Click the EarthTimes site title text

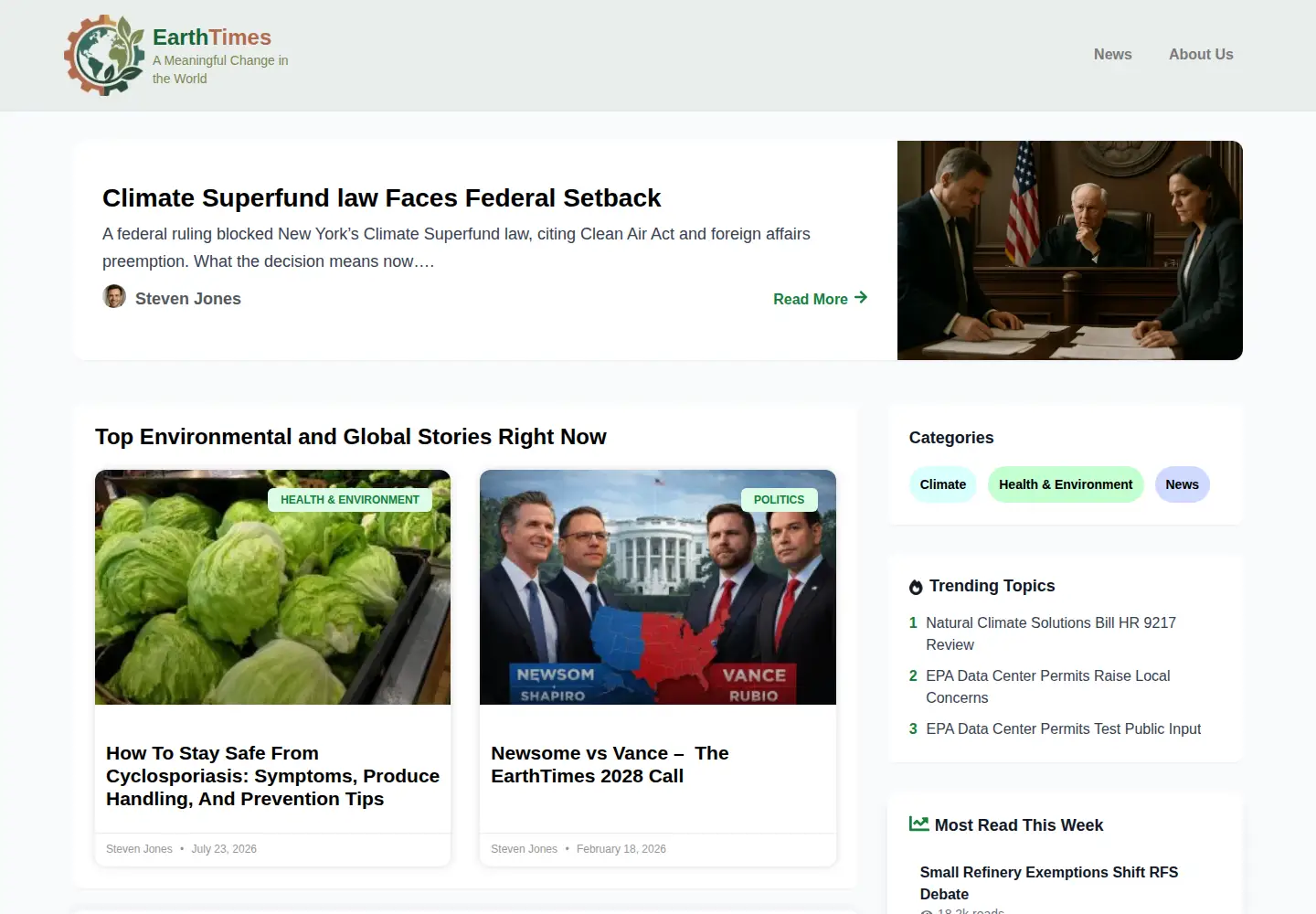click(212, 37)
